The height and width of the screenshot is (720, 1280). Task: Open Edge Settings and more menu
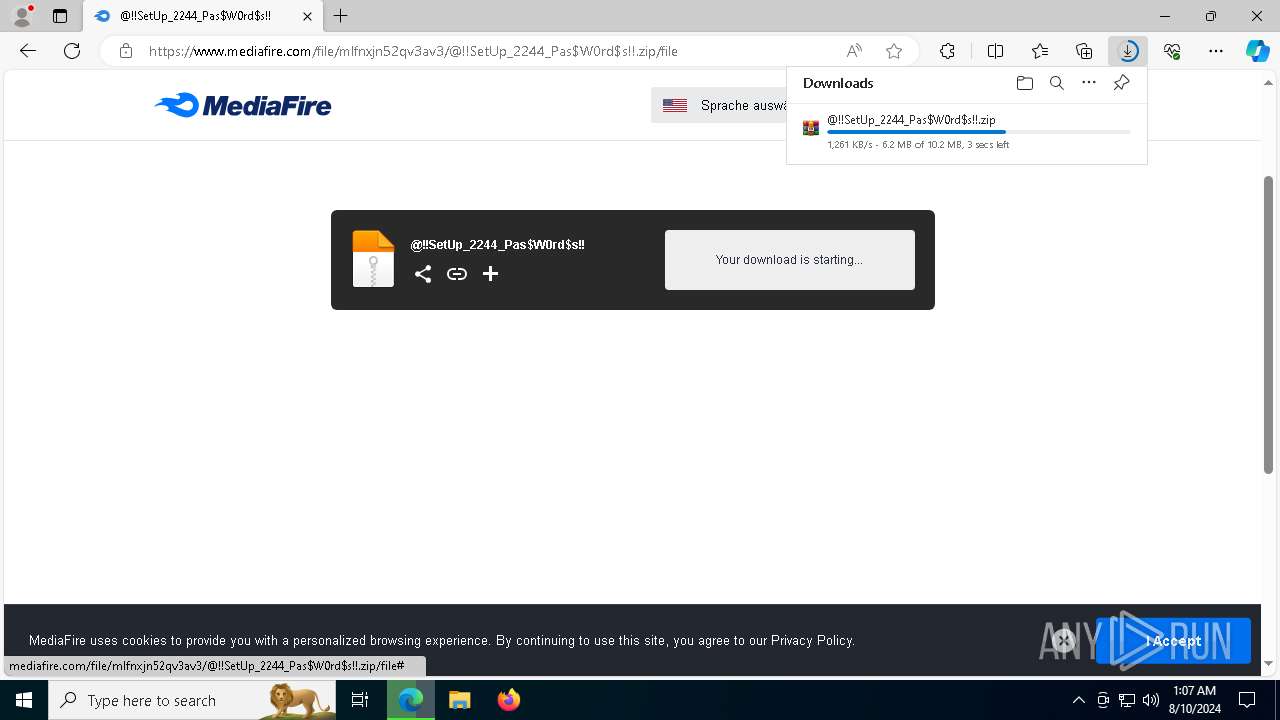[1216, 51]
